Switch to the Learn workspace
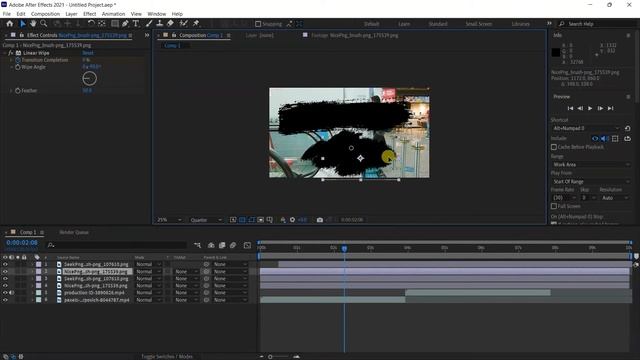640x360 pixels. click(404, 24)
